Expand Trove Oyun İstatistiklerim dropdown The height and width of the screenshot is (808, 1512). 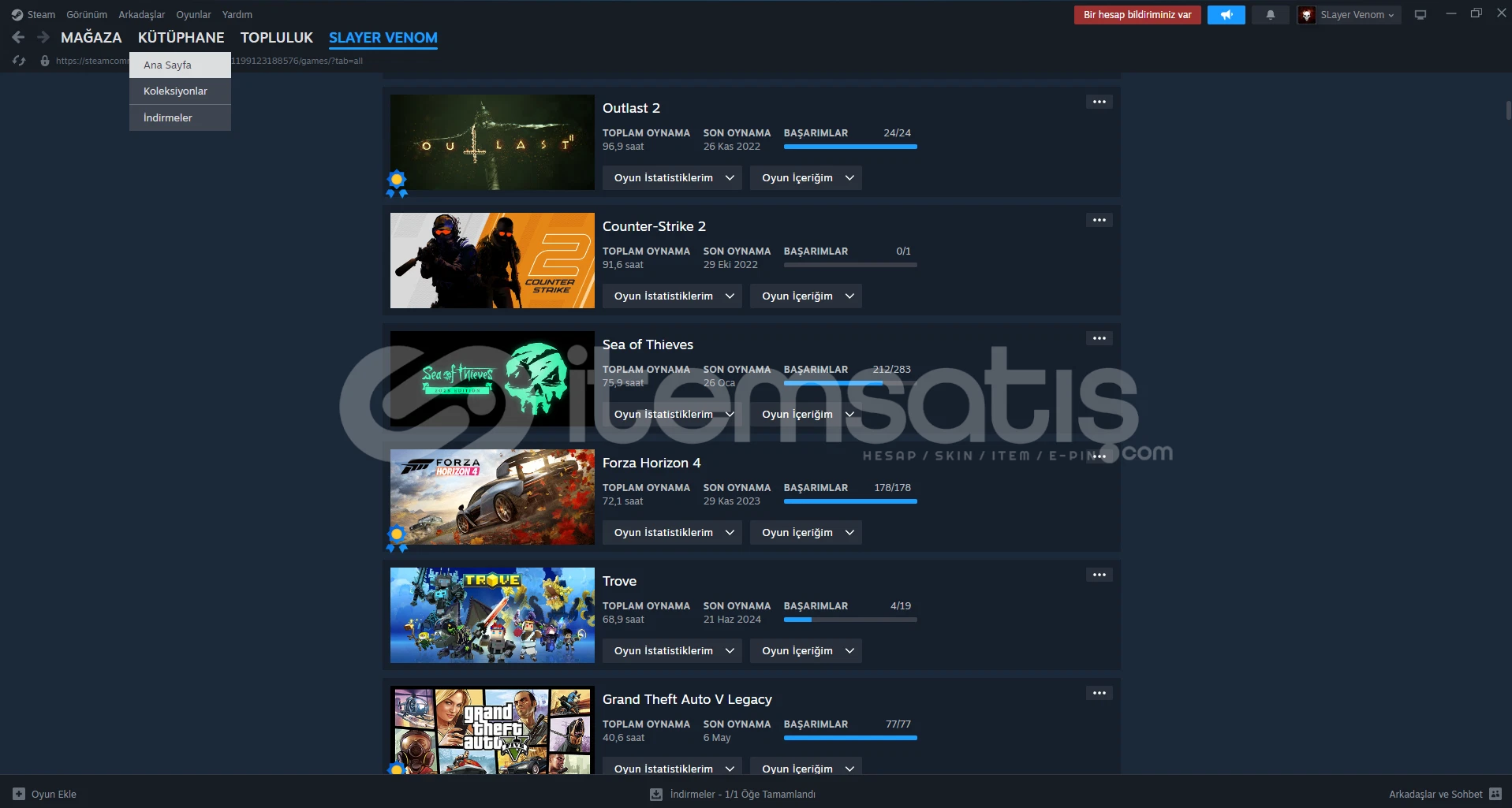[672, 650]
